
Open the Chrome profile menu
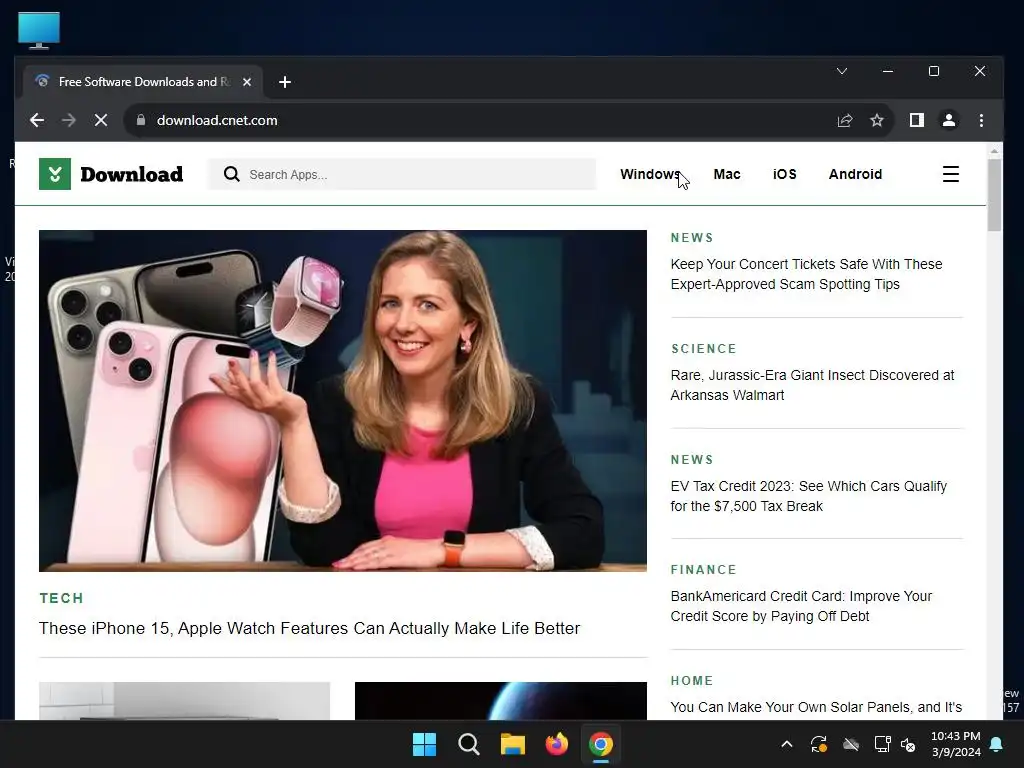pyautogui.click(x=949, y=120)
